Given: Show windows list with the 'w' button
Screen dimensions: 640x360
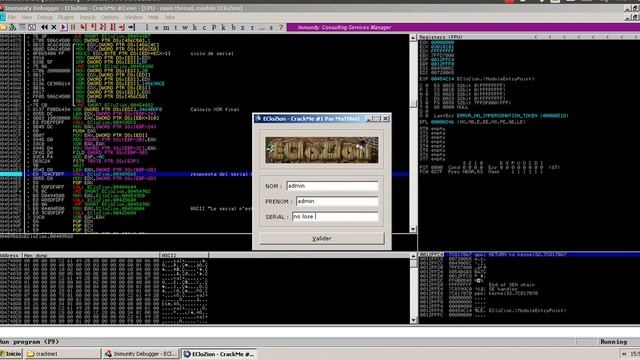Looking at the screenshot, I should point(185,27).
